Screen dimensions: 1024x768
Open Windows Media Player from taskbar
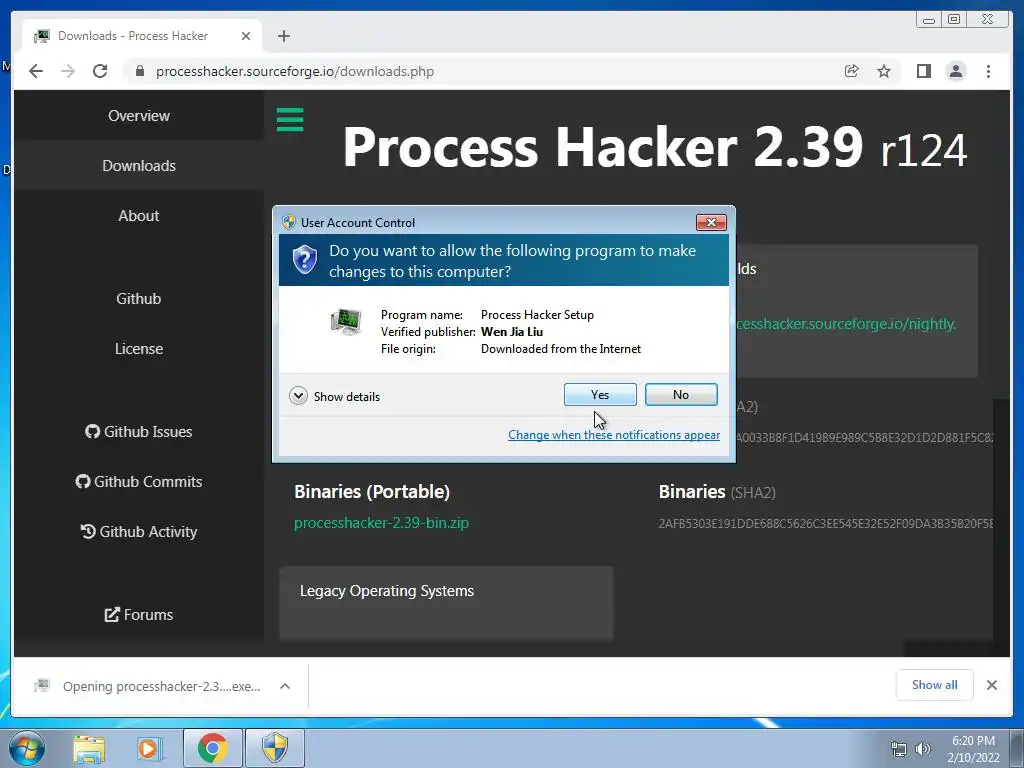[150, 748]
